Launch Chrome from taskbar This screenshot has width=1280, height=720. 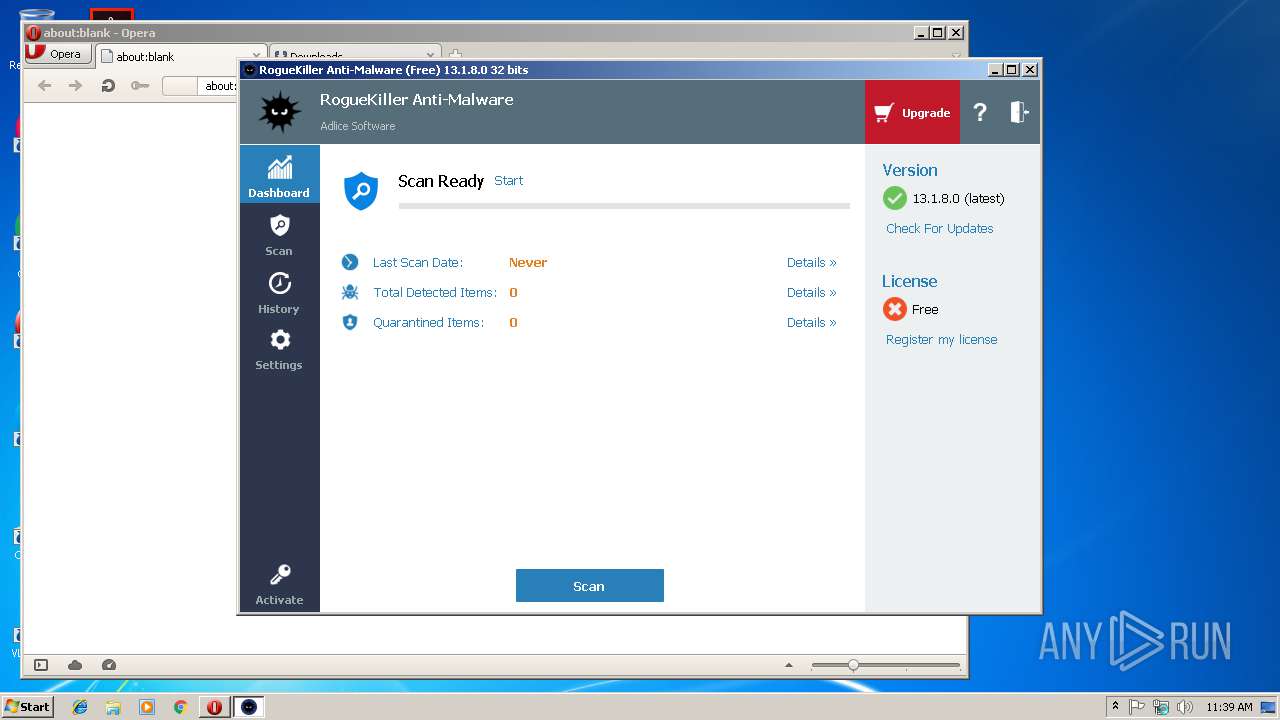[180, 707]
